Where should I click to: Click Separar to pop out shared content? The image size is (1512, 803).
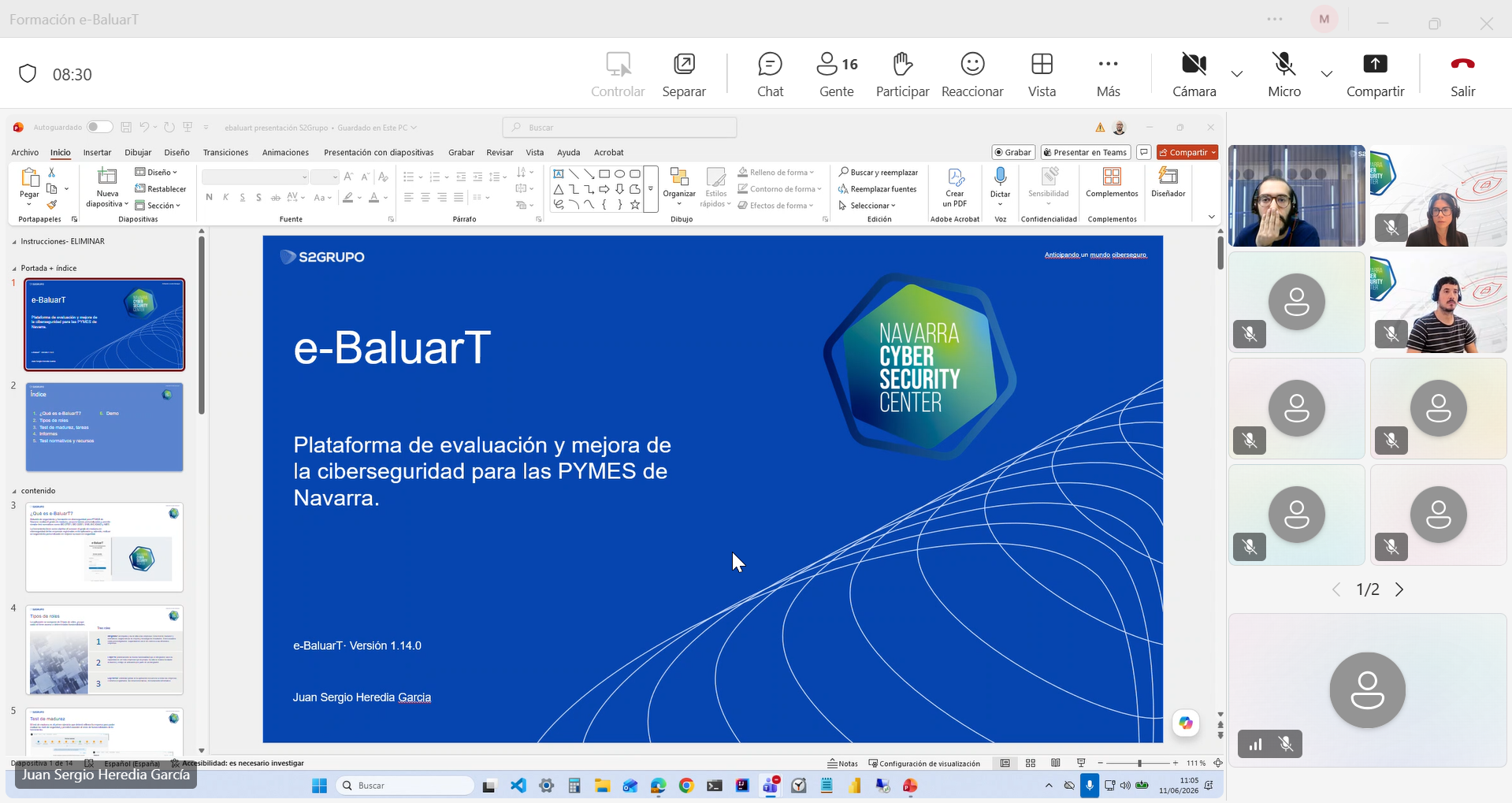click(684, 75)
